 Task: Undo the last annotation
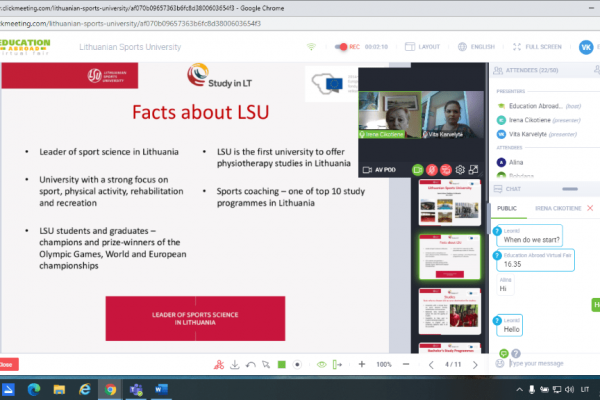click(x=251, y=365)
